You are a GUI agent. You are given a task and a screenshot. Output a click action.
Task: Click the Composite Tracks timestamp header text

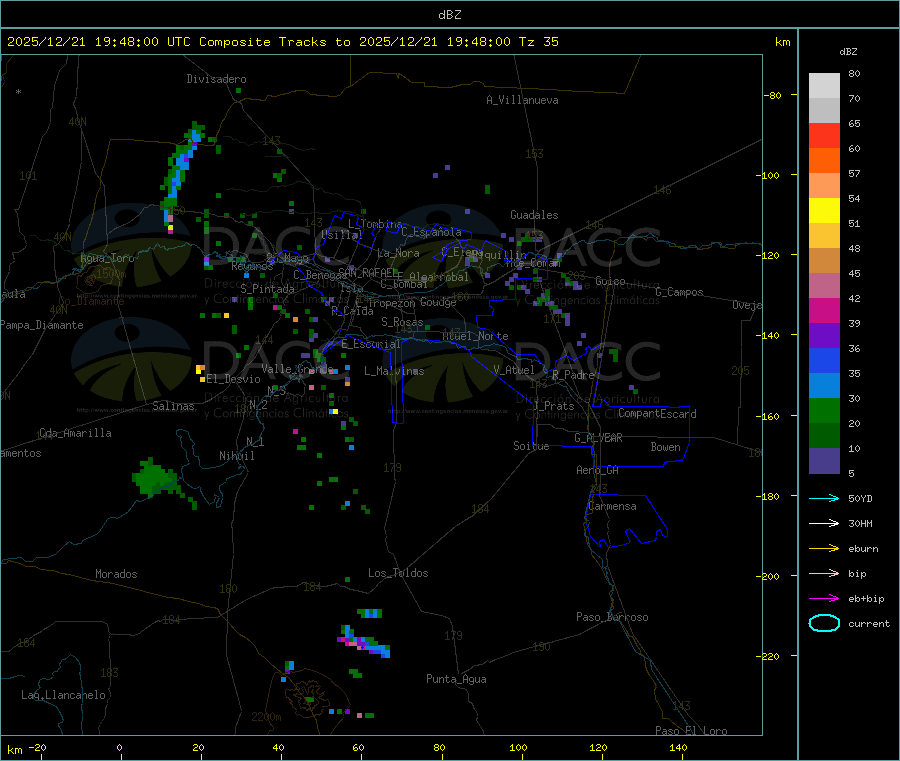pyautogui.click(x=282, y=42)
